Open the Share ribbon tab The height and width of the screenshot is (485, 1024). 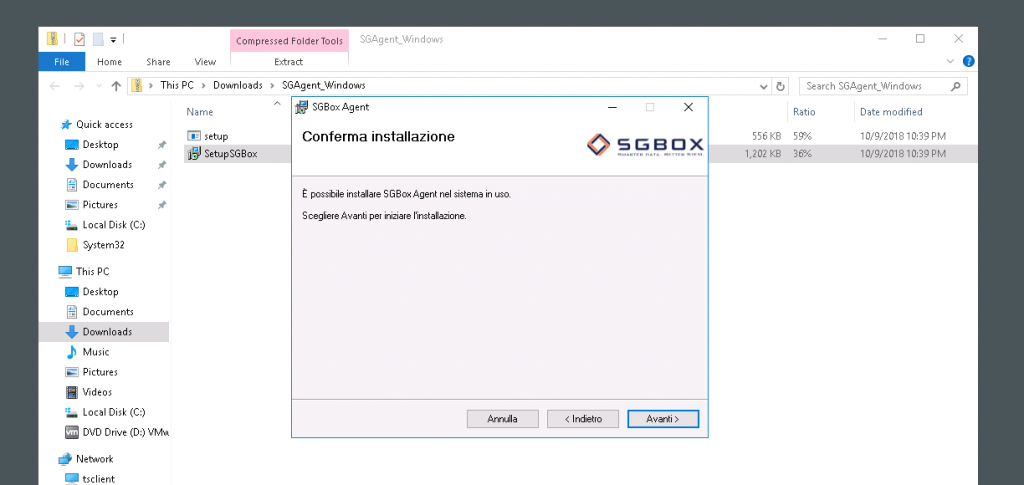[158, 62]
